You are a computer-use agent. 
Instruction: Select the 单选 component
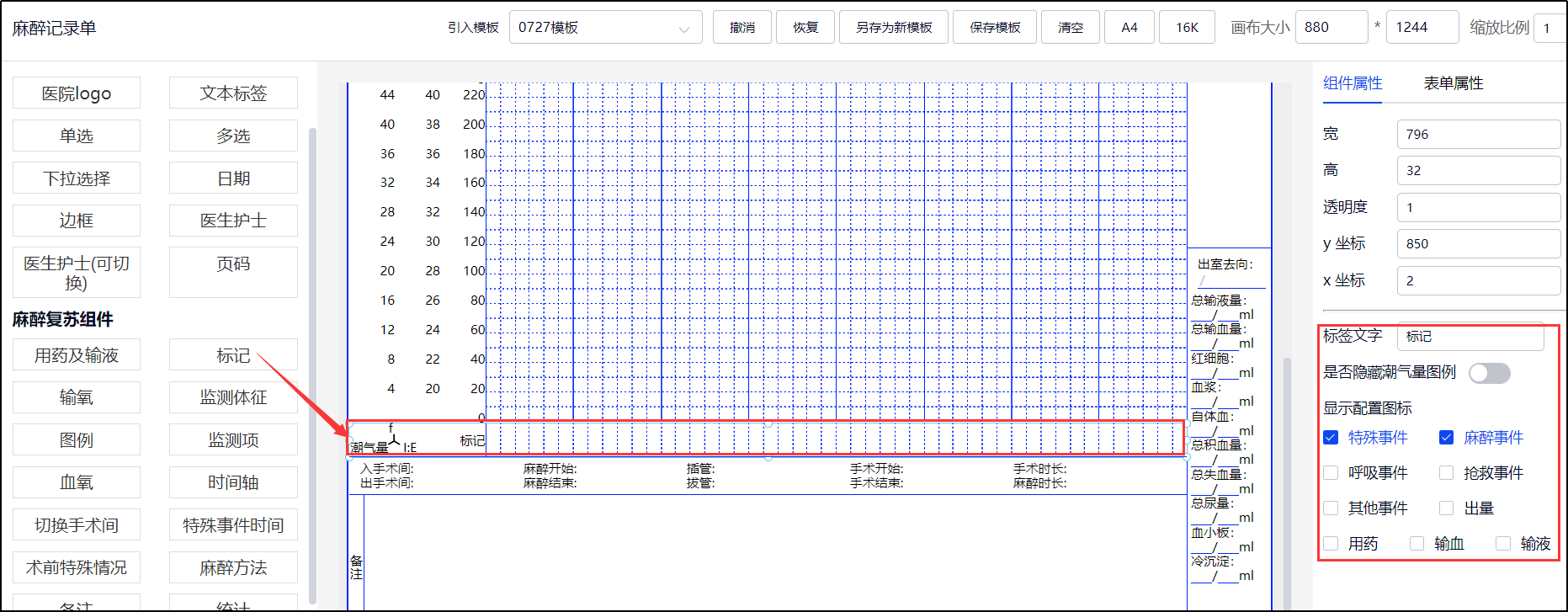(77, 136)
